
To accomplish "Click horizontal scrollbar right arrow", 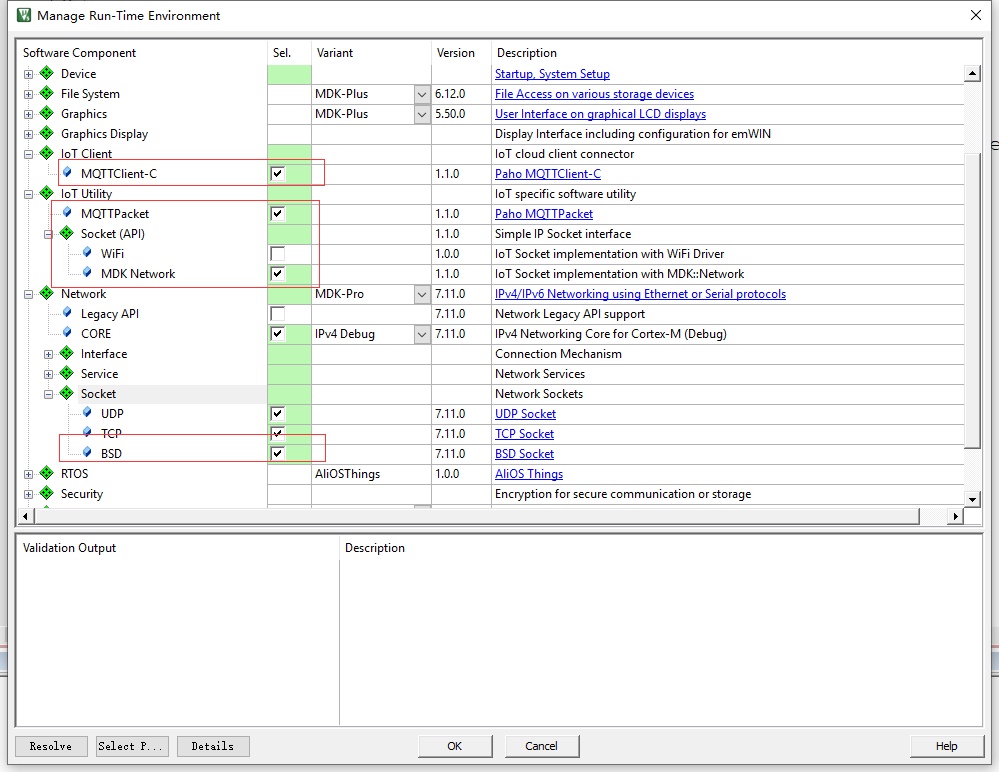I will (954, 517).
